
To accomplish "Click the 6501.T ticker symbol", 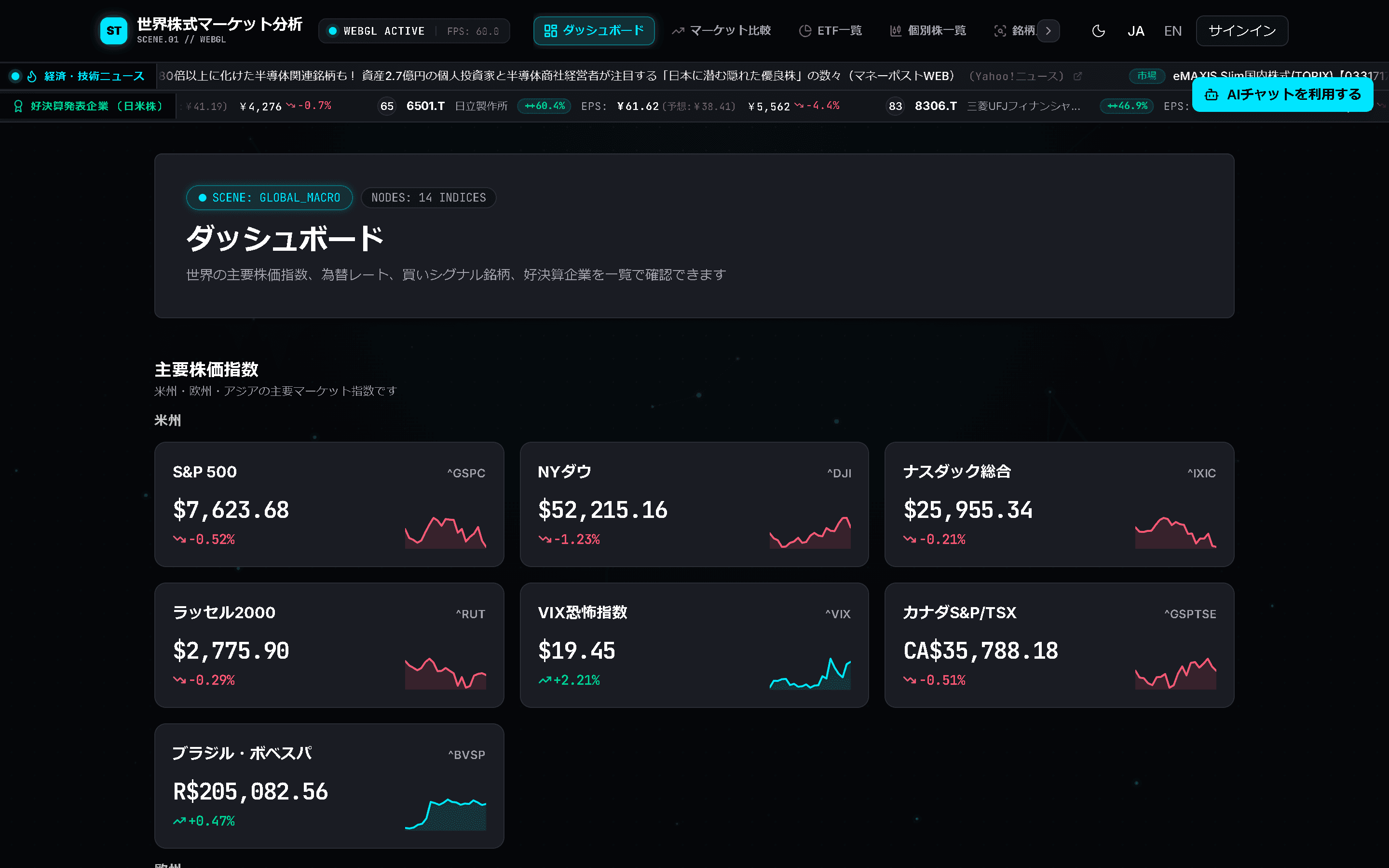I will point(425,106).
